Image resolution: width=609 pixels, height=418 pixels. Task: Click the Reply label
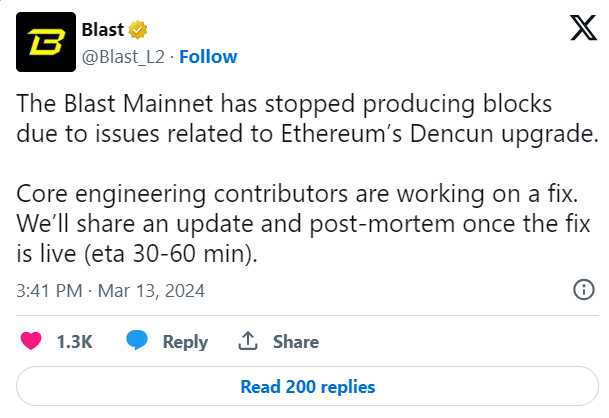pos(185,342)
